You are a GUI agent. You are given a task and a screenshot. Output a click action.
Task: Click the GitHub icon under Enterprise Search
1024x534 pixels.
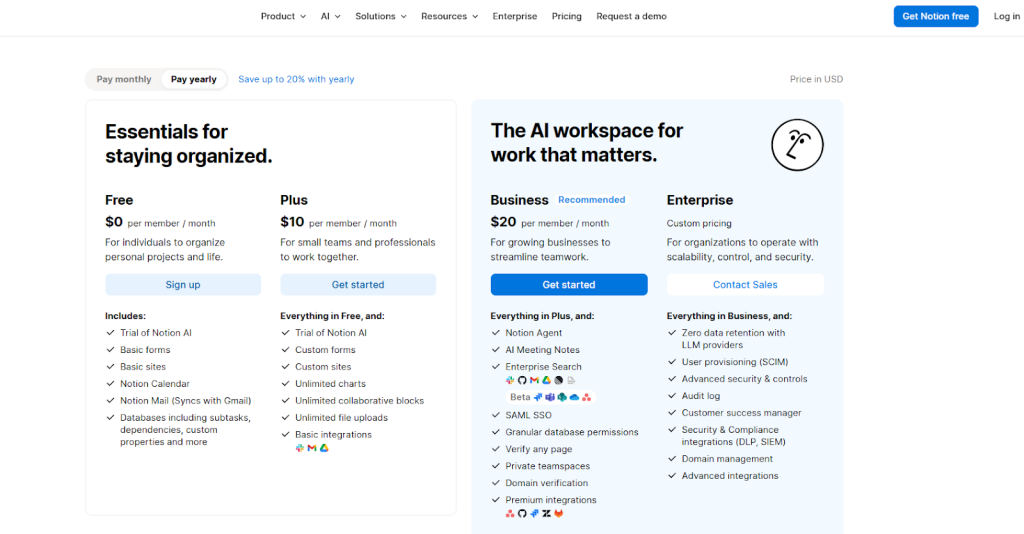[522, 381]
